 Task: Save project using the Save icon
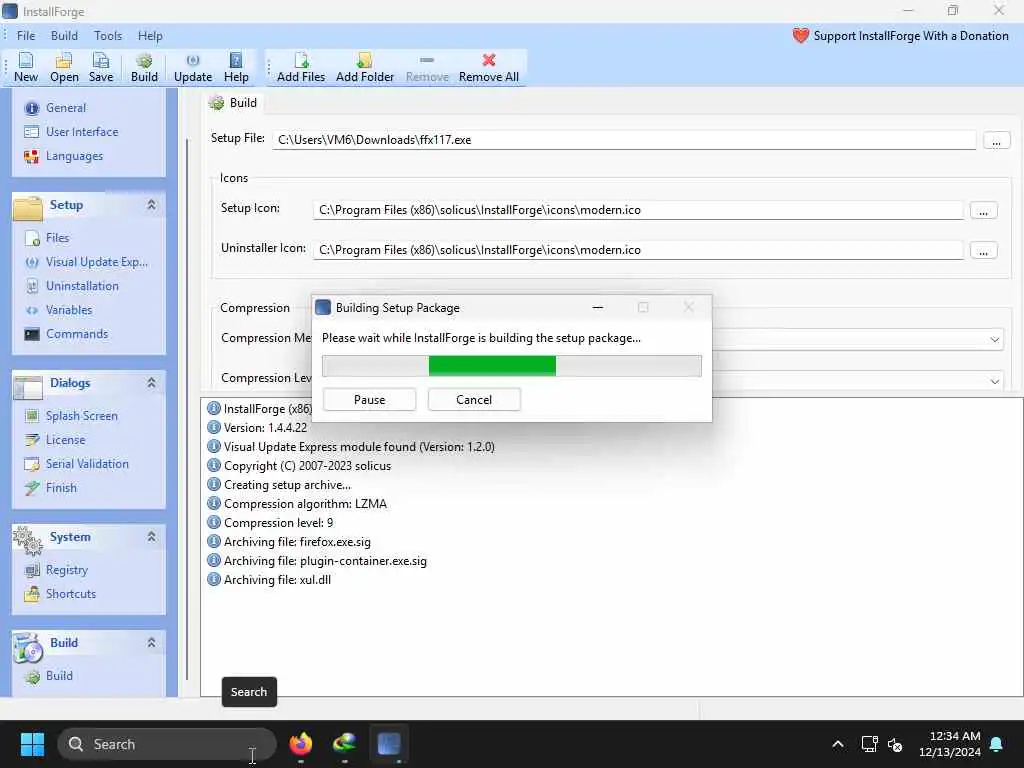(x=101, y=67)
